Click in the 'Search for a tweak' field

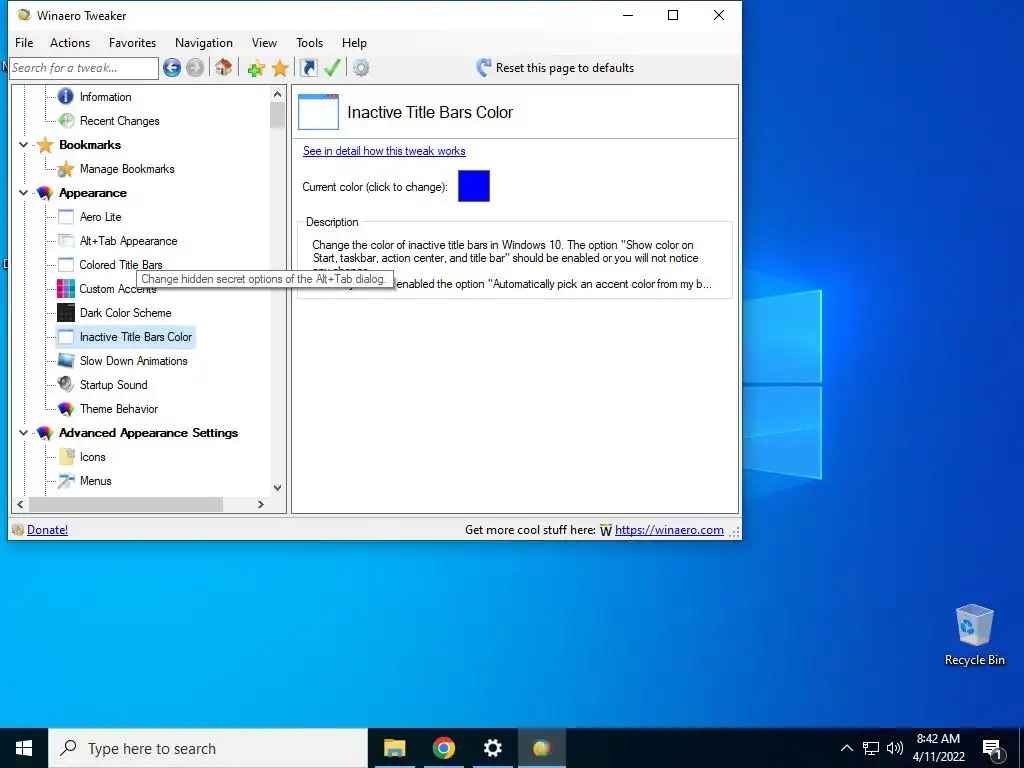coord(84,68)
